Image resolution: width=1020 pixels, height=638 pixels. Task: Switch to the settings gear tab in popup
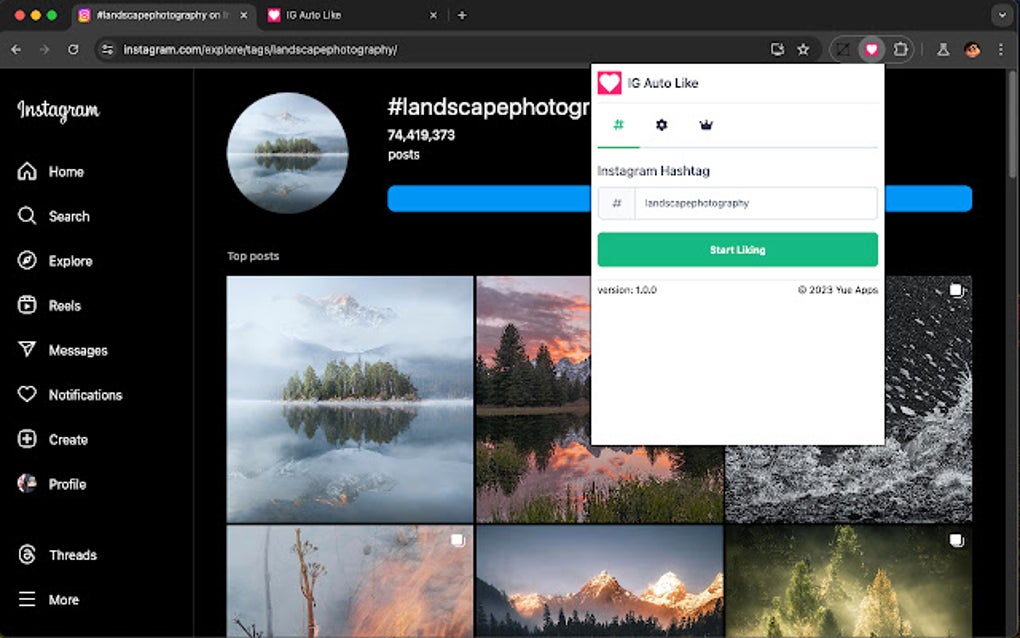[661, 125]
